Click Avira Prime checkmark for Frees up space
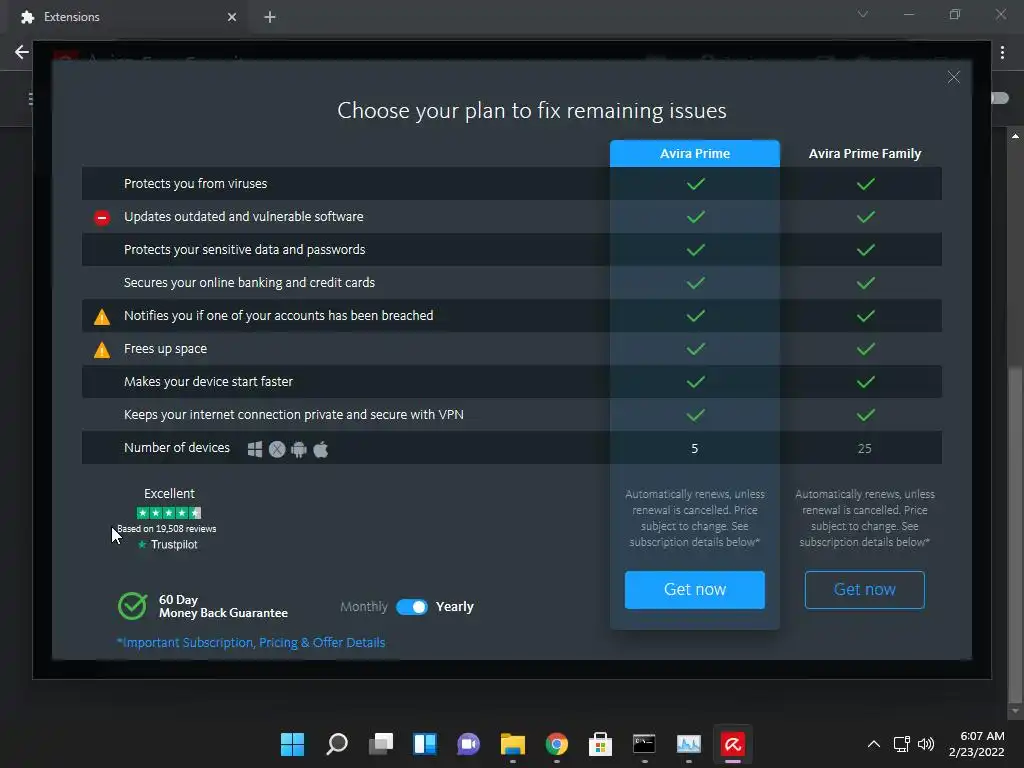 point(696,349)
